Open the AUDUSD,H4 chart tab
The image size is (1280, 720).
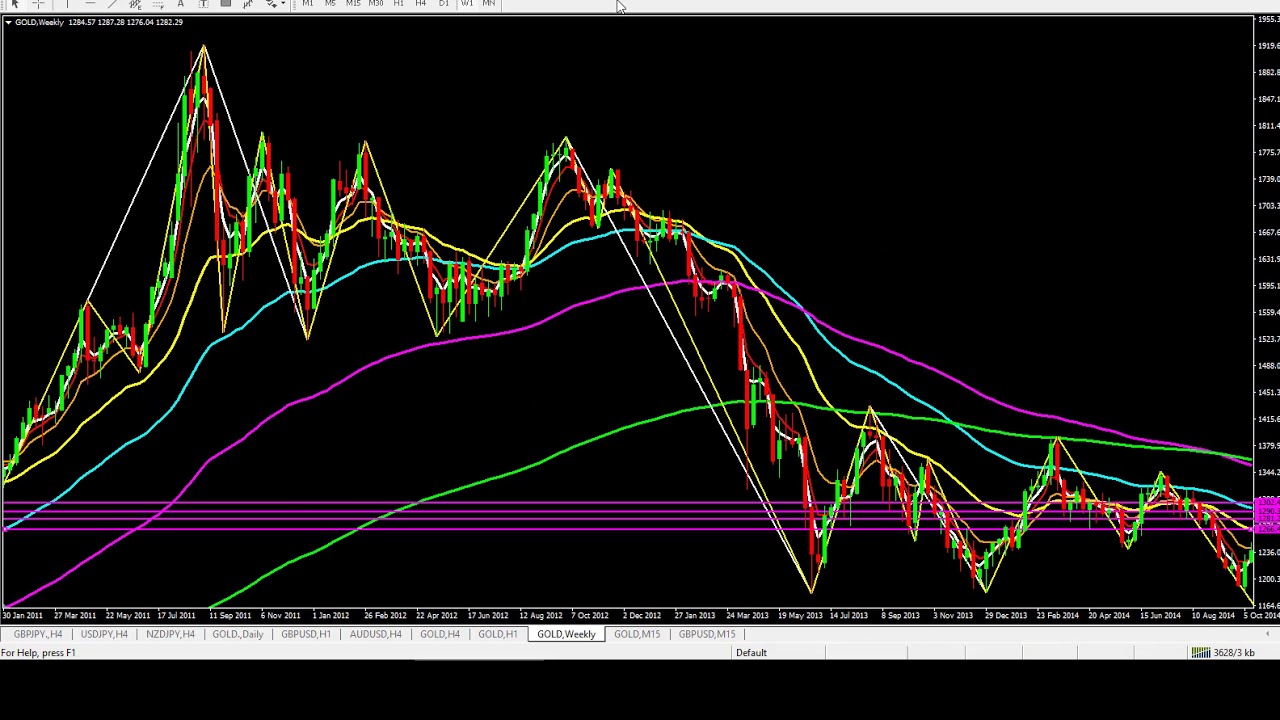click(376, 634)
